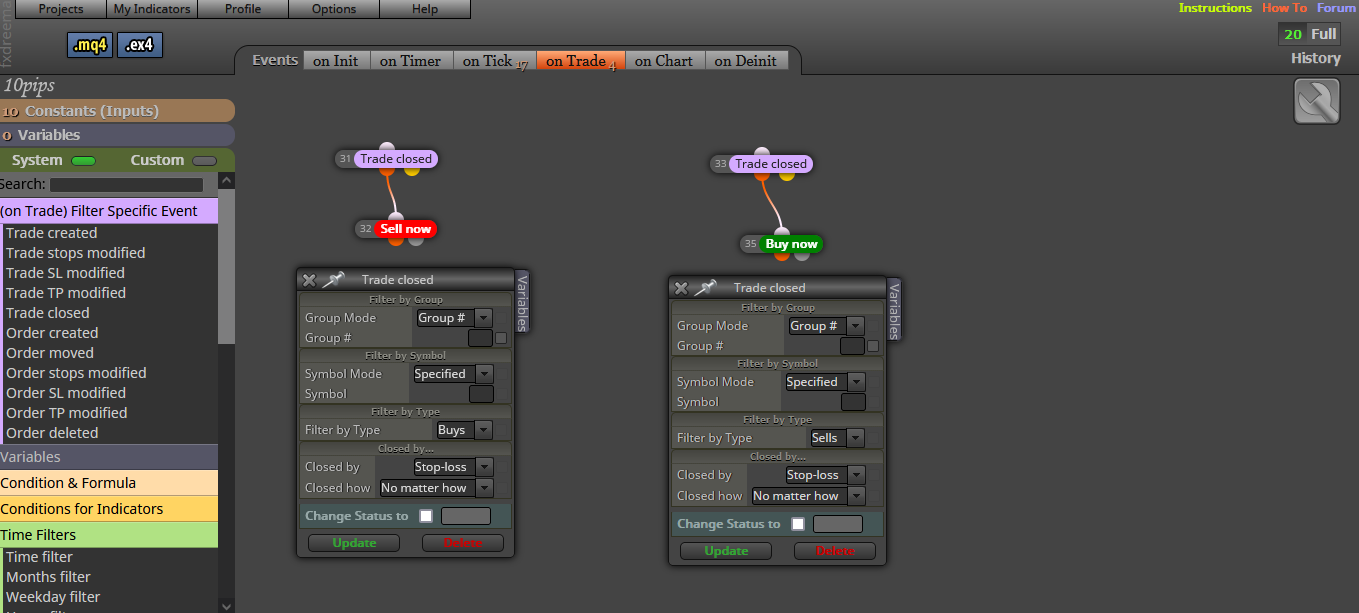Open Variables side tab of Buys dialog

click(522, 300)
